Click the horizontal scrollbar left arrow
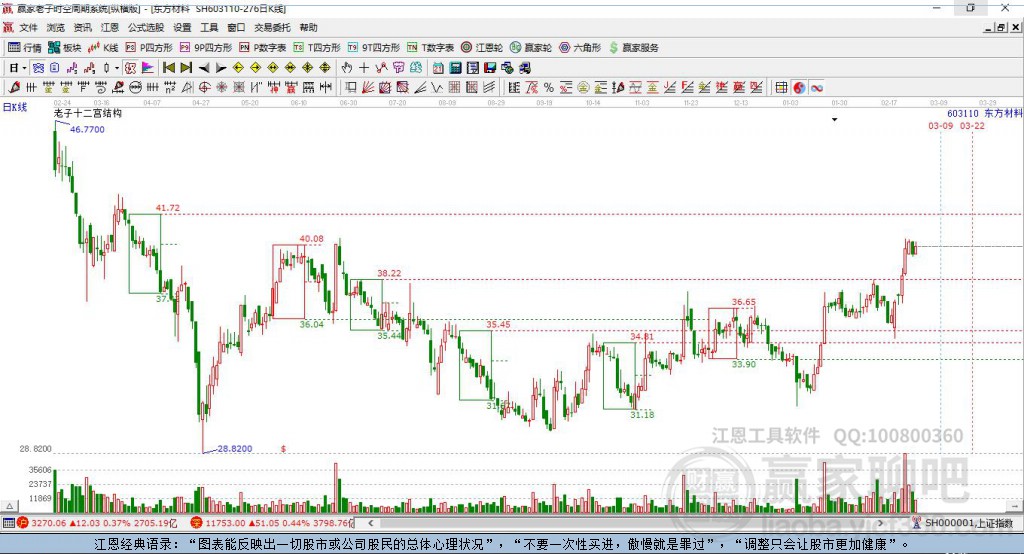Screen dimensions: 1024x554 pos(371,523)
